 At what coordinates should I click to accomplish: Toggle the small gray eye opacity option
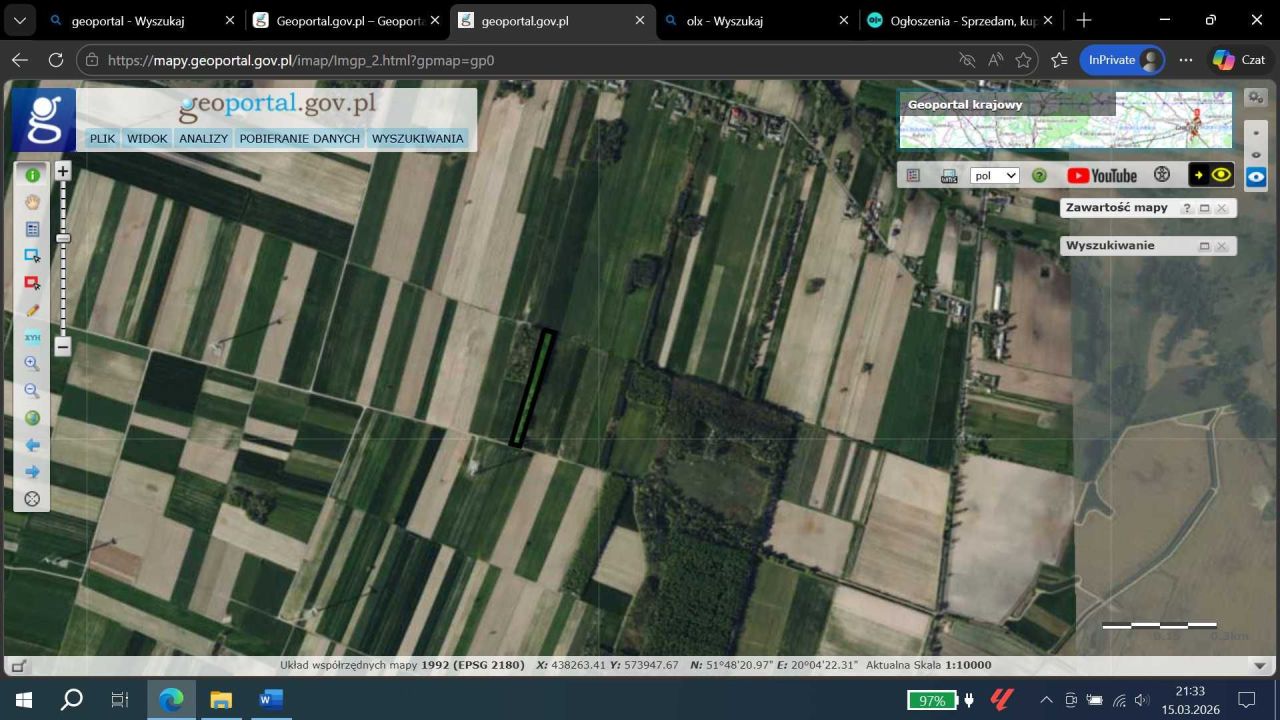click(x=1256, y=155)
